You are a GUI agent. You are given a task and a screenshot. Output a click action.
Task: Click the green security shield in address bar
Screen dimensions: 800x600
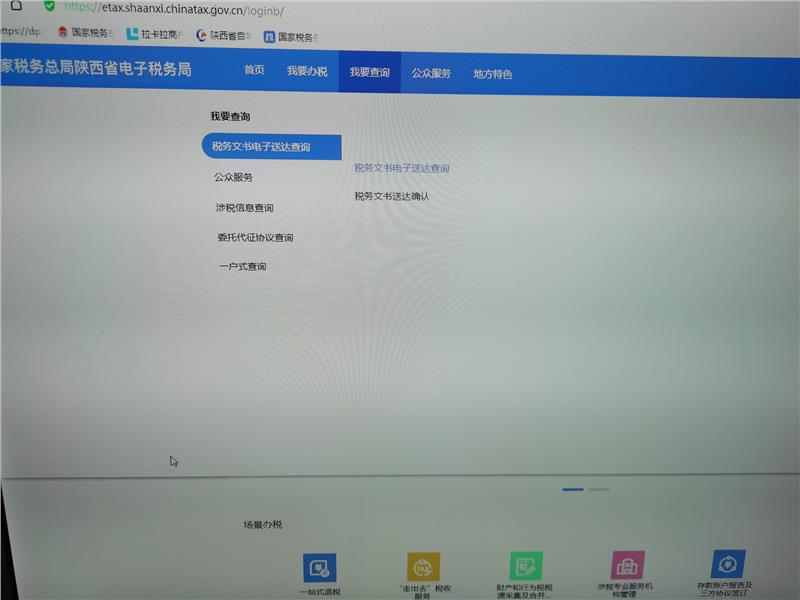point(49,5)
